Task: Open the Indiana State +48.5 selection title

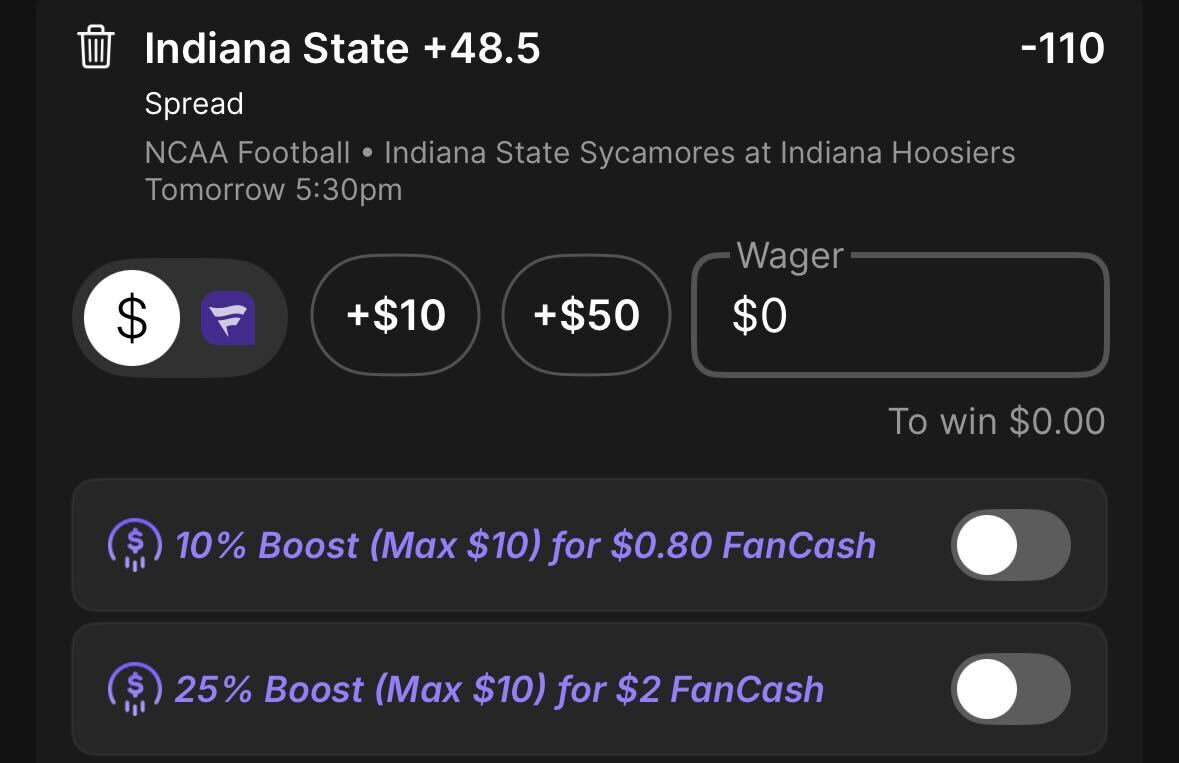Action: [342, 48]
